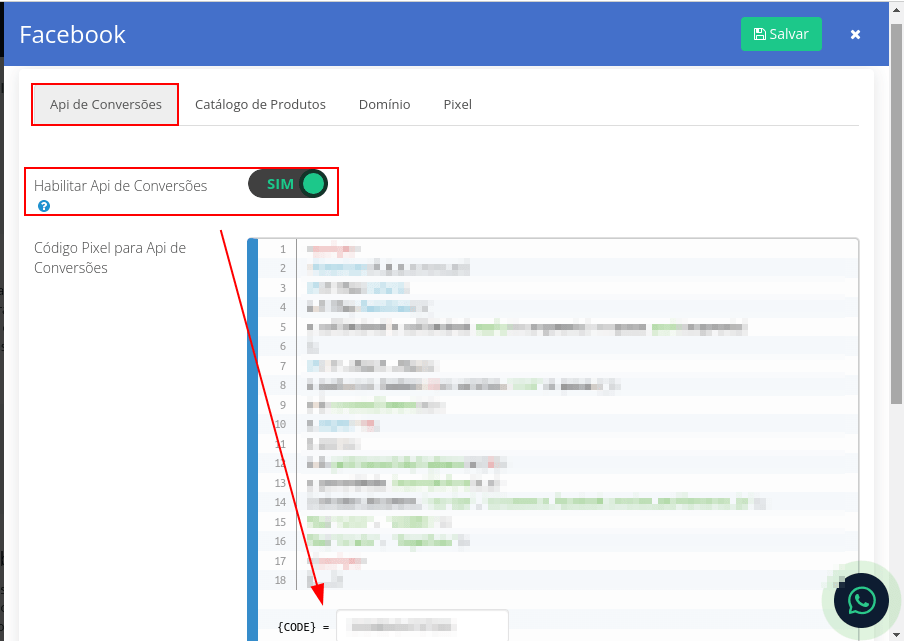
Task: Click the dialog's vertical scrollbar
Action: (x=897, y=213)
